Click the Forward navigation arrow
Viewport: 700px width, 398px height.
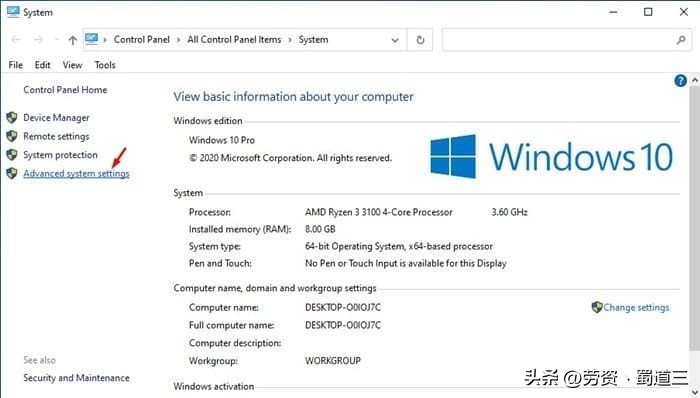[x=39, y=40]
